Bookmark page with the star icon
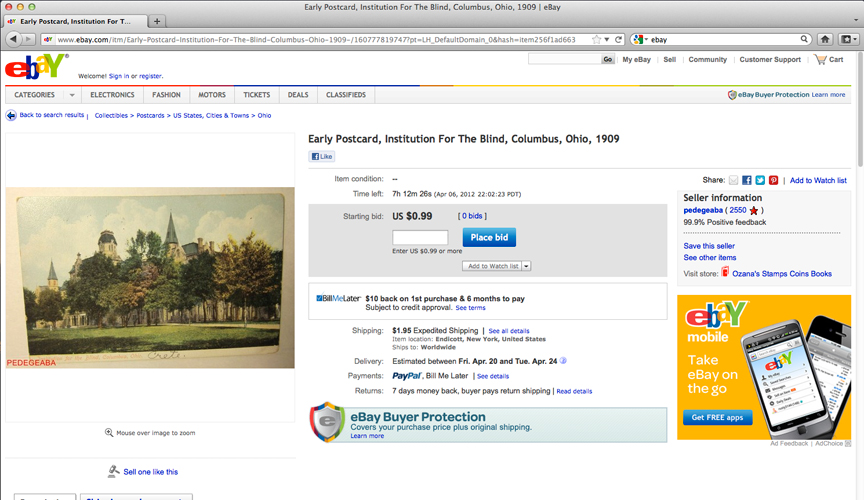864x500 pixels. [x=596, y=40]
